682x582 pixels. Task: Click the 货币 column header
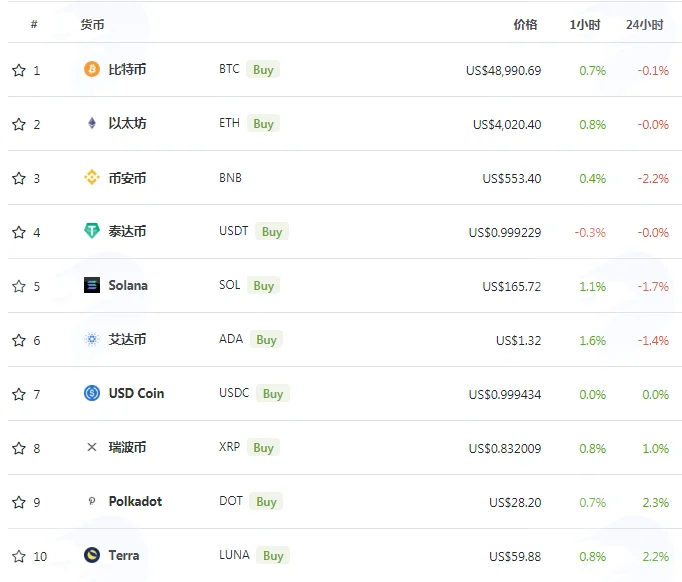92,25
